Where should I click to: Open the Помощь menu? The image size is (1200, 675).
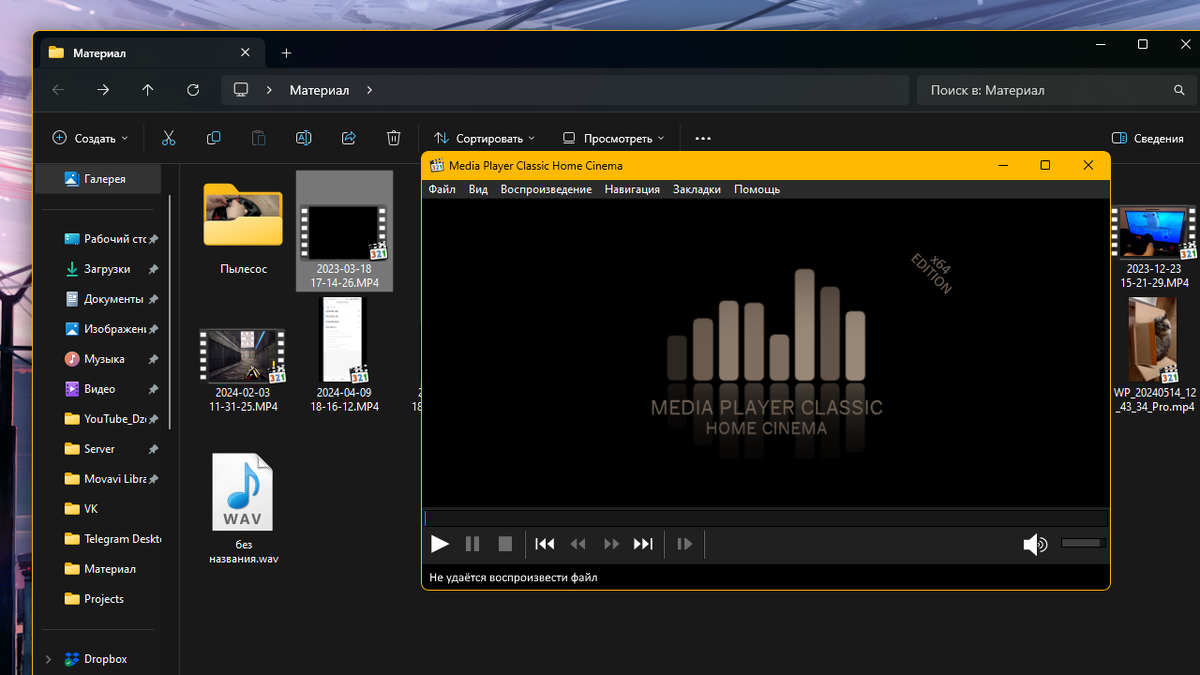click(757, 189)
